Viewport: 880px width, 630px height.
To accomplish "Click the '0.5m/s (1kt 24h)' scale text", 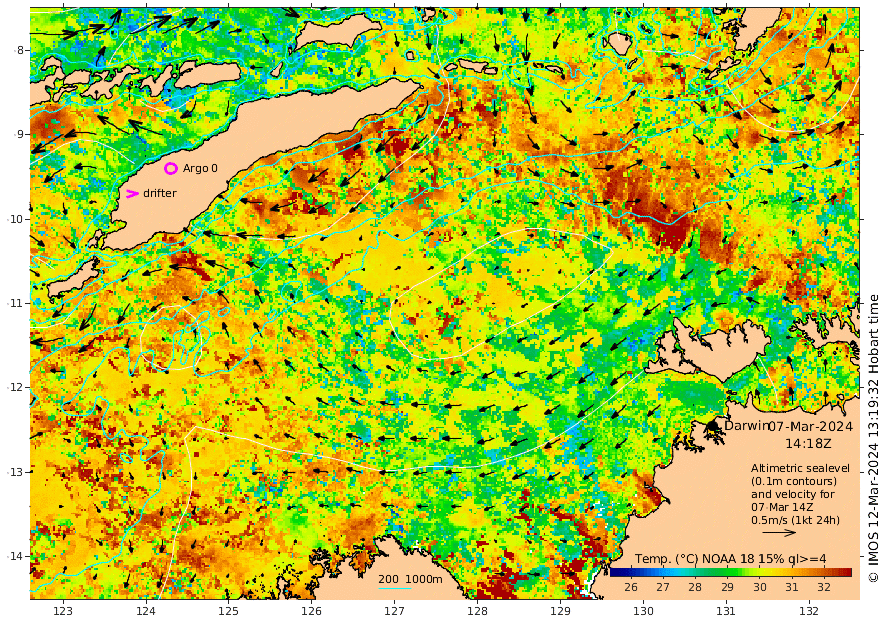I will coord(796,520).
